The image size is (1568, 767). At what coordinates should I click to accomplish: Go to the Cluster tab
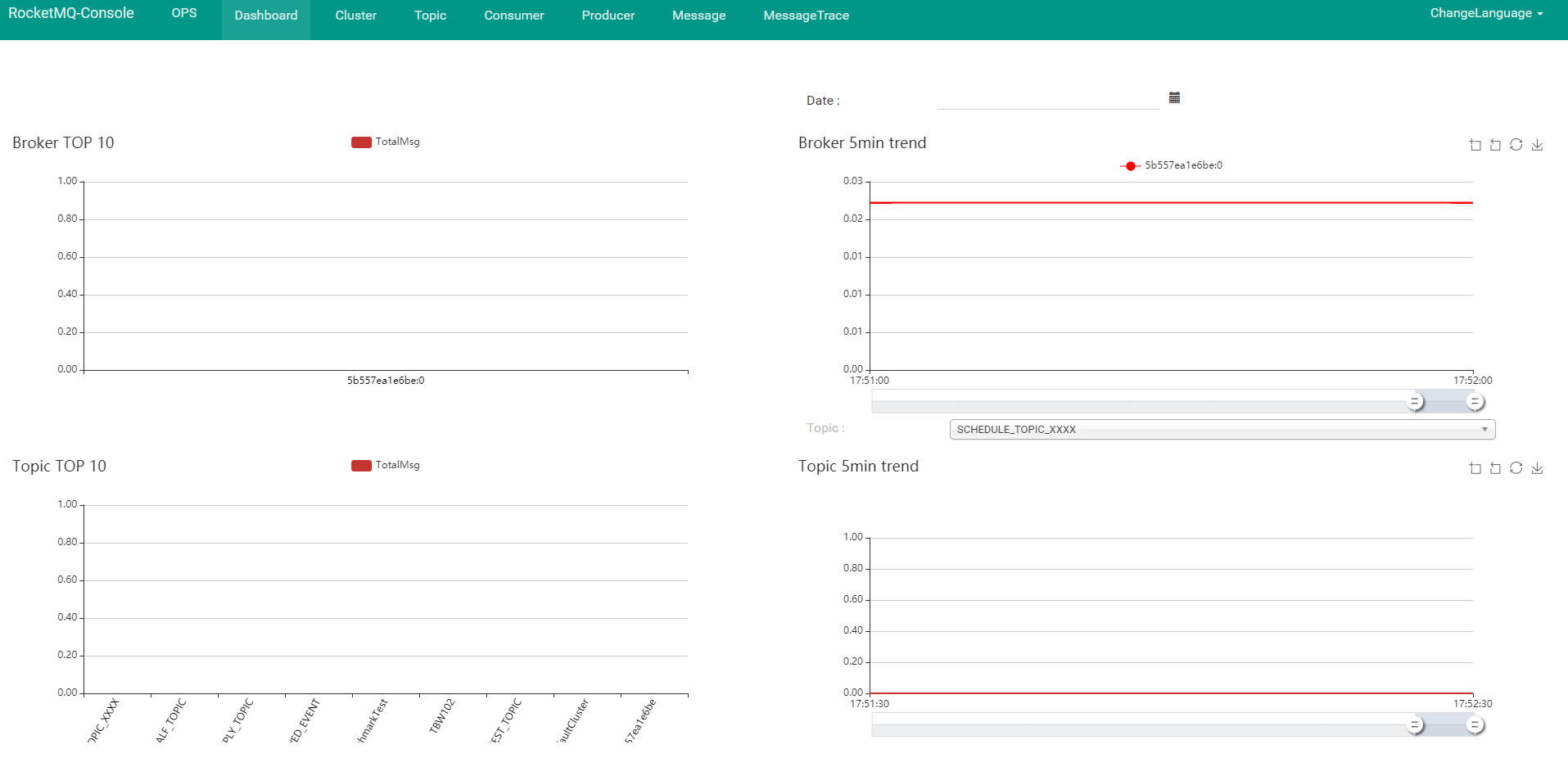tap(356, 16)
